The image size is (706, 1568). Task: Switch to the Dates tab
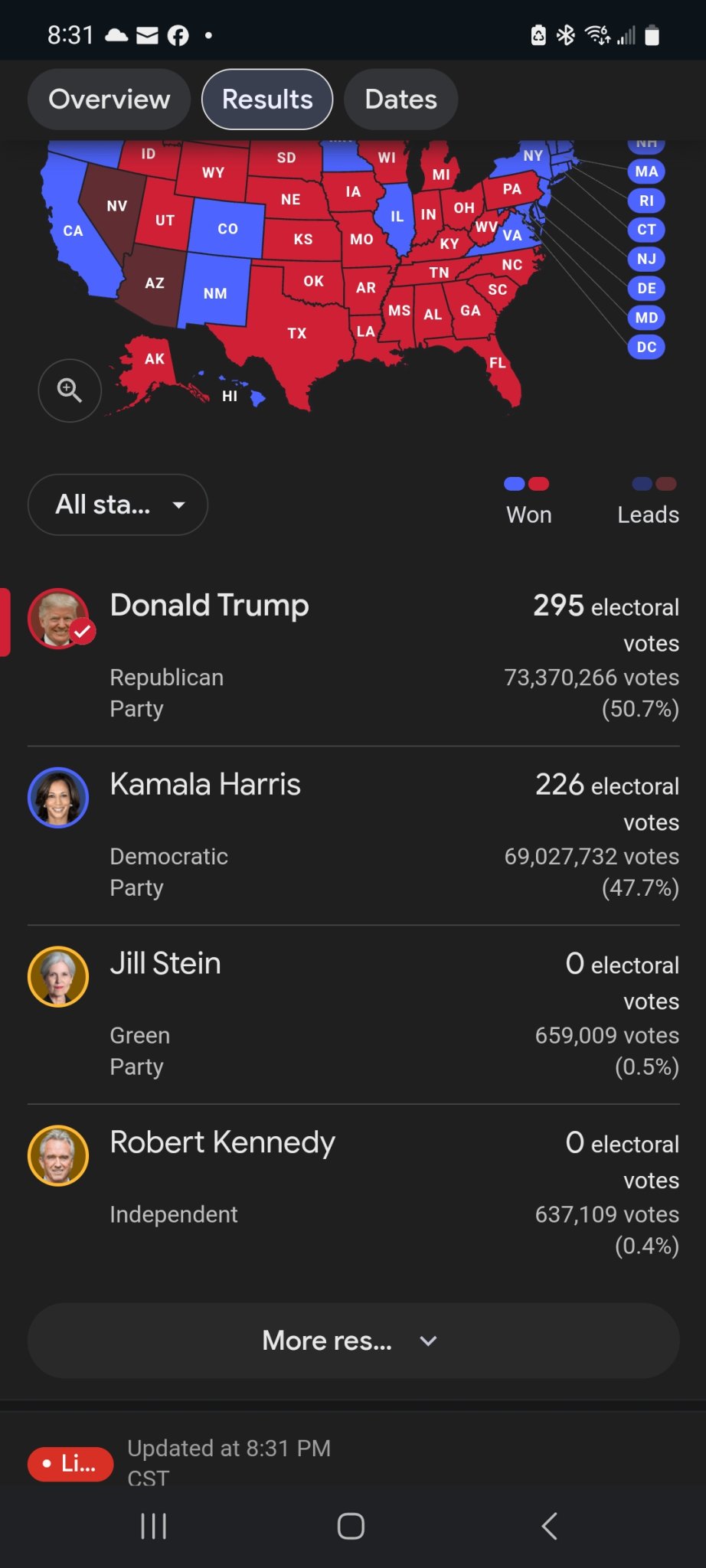(400, 100)
